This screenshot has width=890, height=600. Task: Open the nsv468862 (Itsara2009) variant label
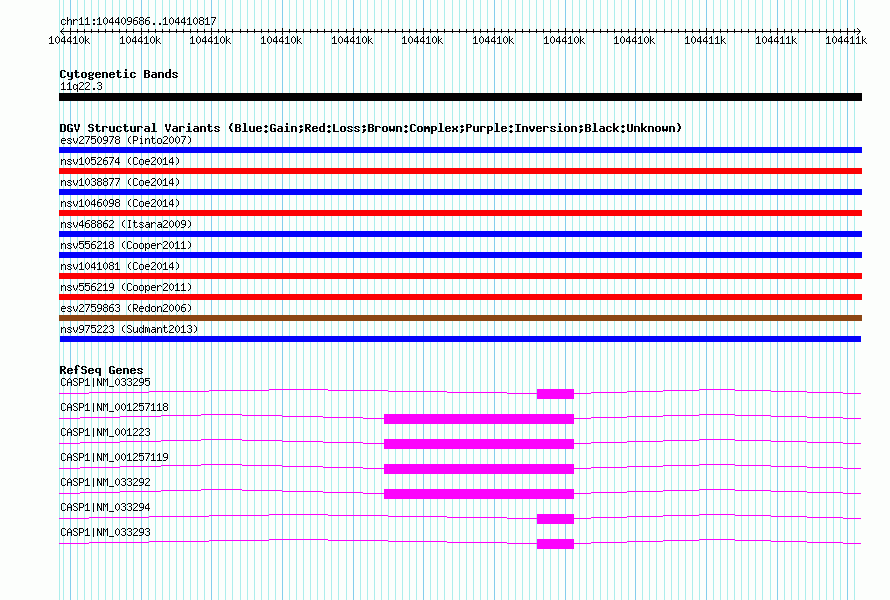[x=126, y=224]
